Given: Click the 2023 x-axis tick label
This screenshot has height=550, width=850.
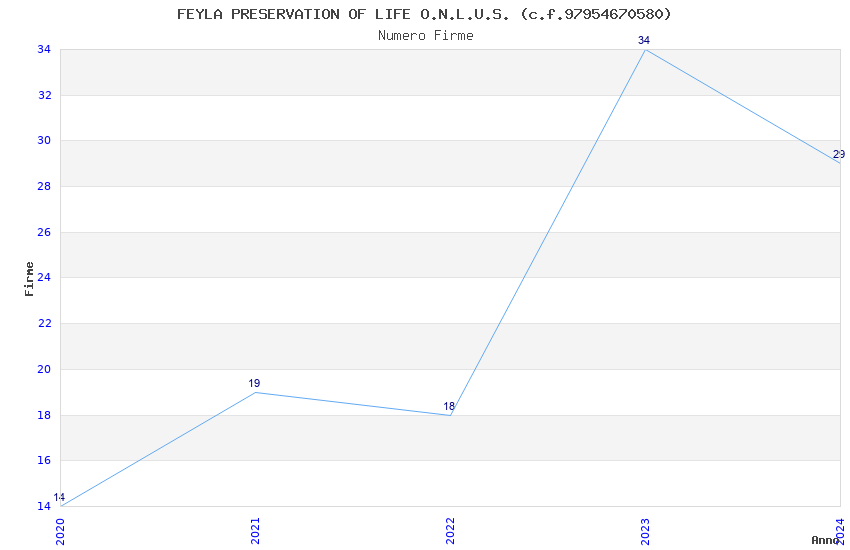Looking at the screenshot, I should pyautogui.click(x=645, y=531).
